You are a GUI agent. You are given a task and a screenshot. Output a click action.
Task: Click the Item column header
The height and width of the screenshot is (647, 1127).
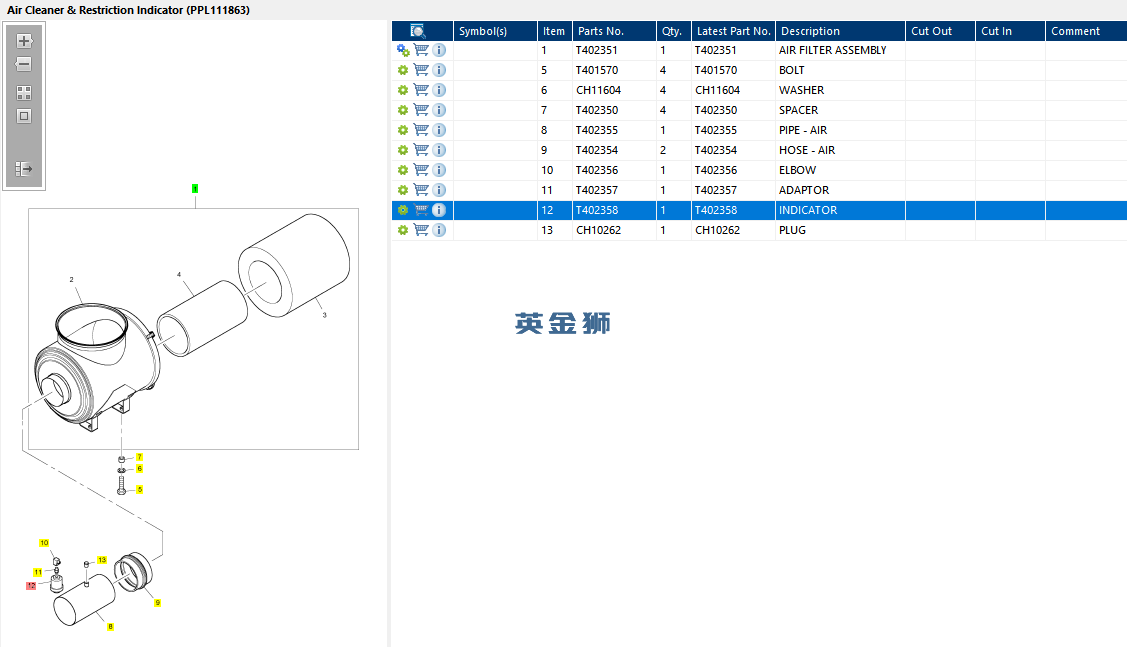pyautogui.click(x=554, y=31)
